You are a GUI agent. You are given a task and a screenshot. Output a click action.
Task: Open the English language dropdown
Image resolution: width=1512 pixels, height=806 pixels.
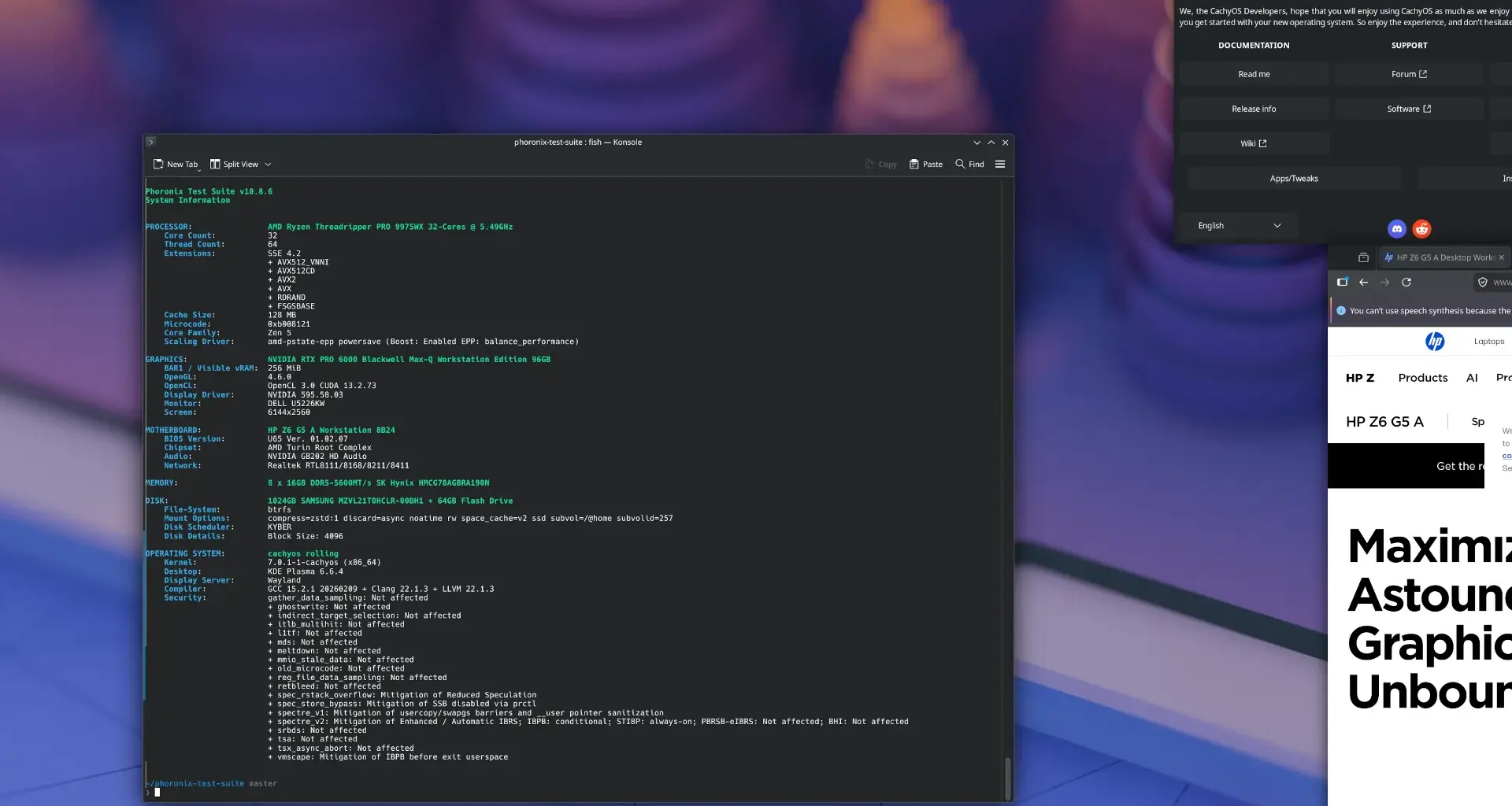[1237, 226]
